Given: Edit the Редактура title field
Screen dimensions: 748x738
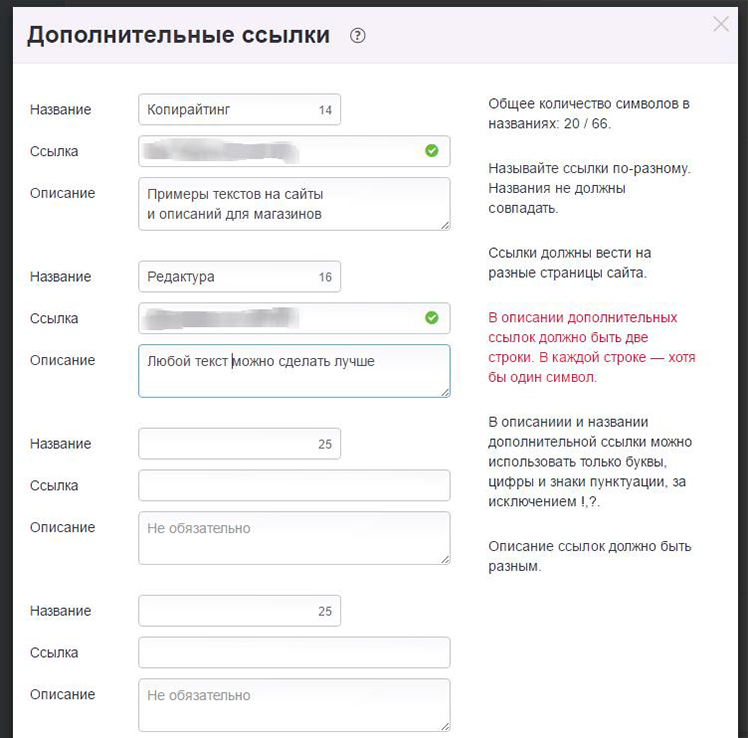Looking at the screenshot, I should (239, 277).
